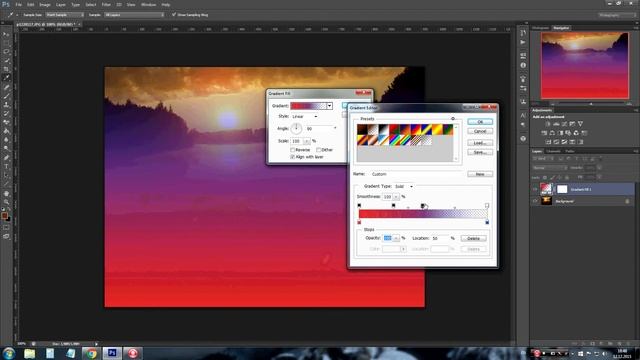This screenshot has width=640, height=360.
Task: Toggle Align with layer checkbox
Action: pos(293,157)
